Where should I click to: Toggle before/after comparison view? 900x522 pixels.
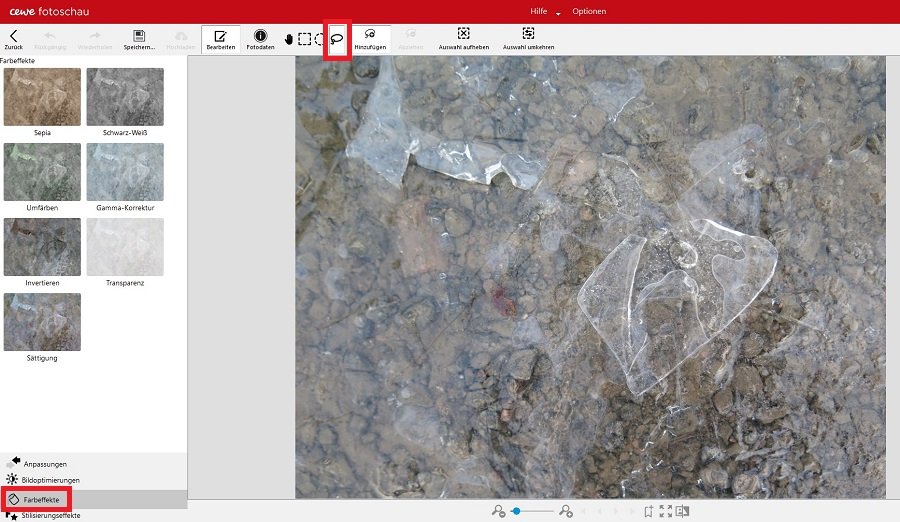point(682,511)
